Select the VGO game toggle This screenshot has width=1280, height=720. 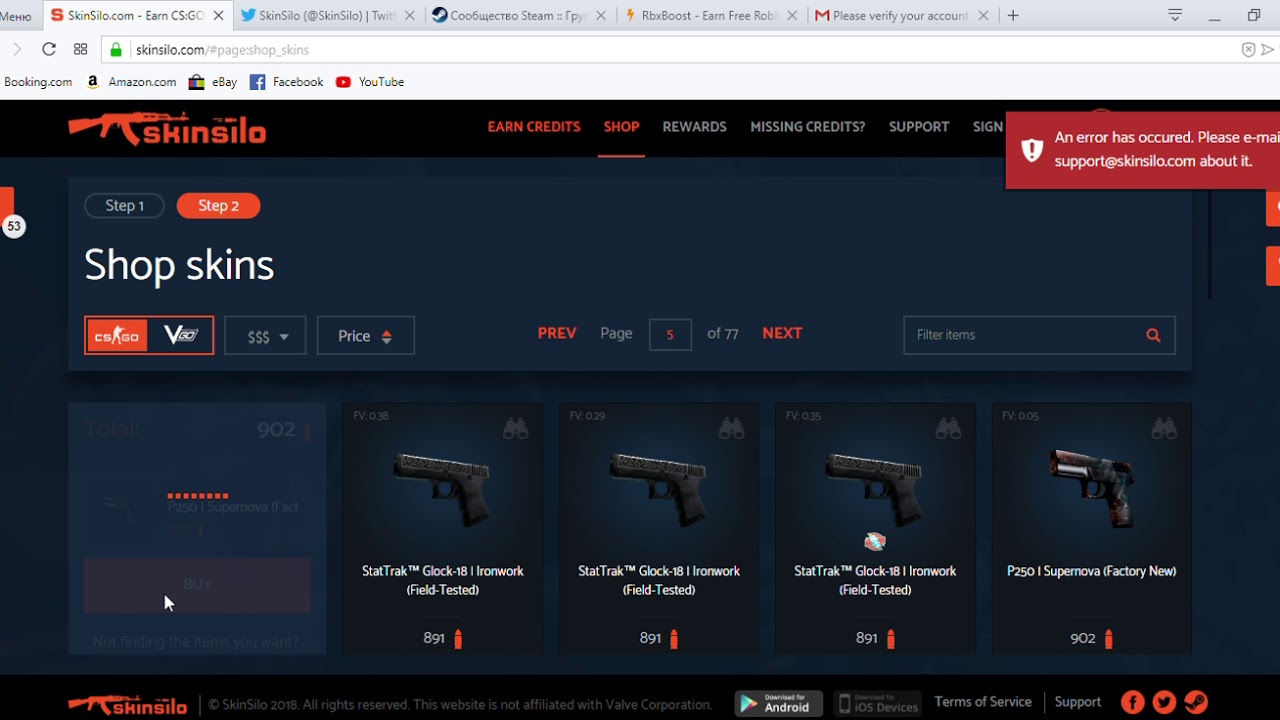pos(181,336)
